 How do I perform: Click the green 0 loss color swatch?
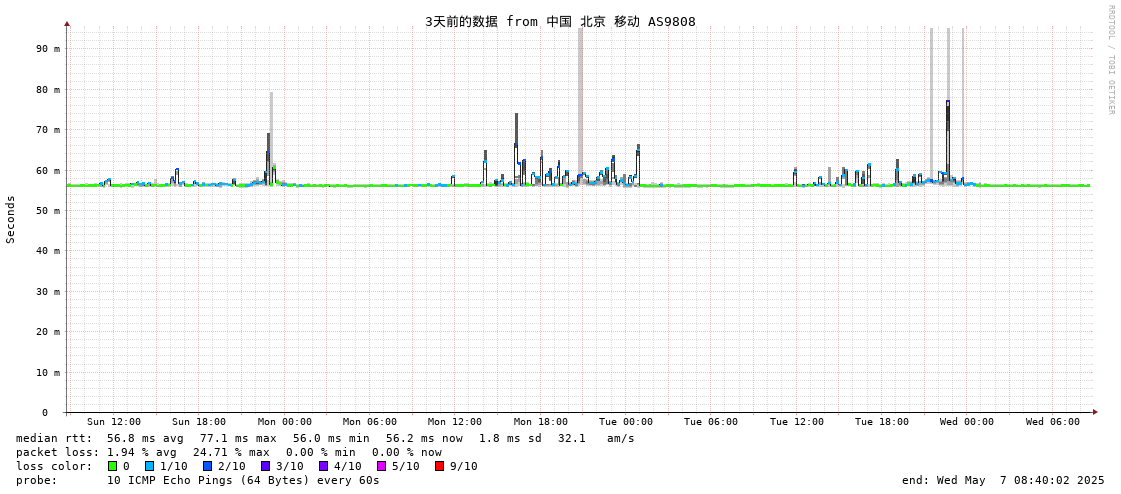112,466
